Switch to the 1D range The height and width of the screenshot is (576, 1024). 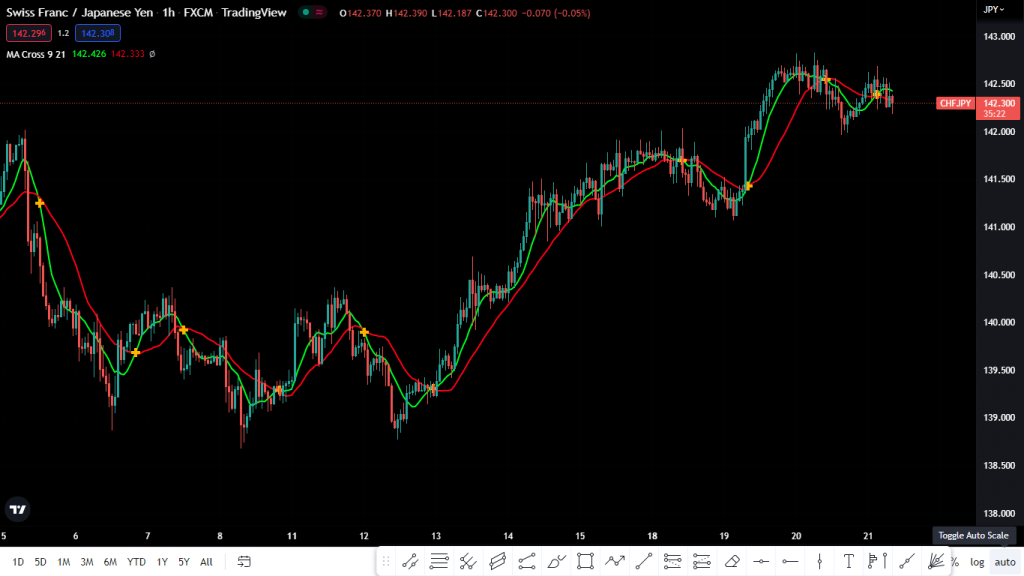[18, 562]
